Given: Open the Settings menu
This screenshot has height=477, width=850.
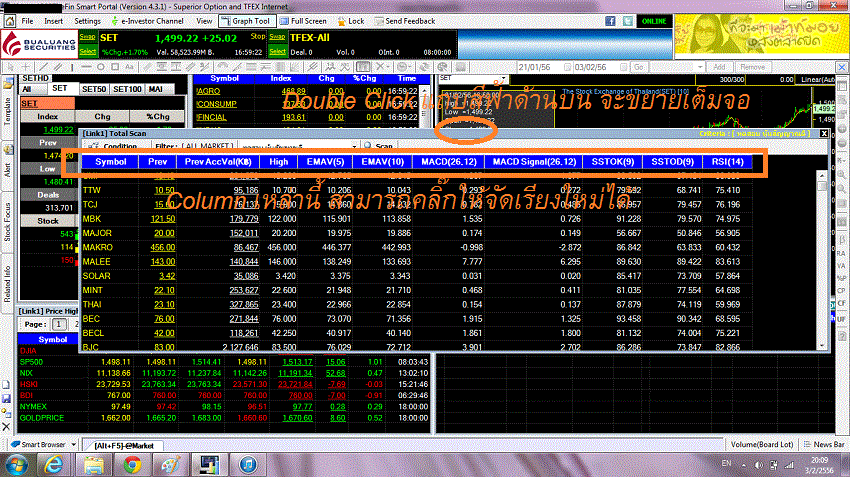Looking at the screenshot, I should coord(87,21).
